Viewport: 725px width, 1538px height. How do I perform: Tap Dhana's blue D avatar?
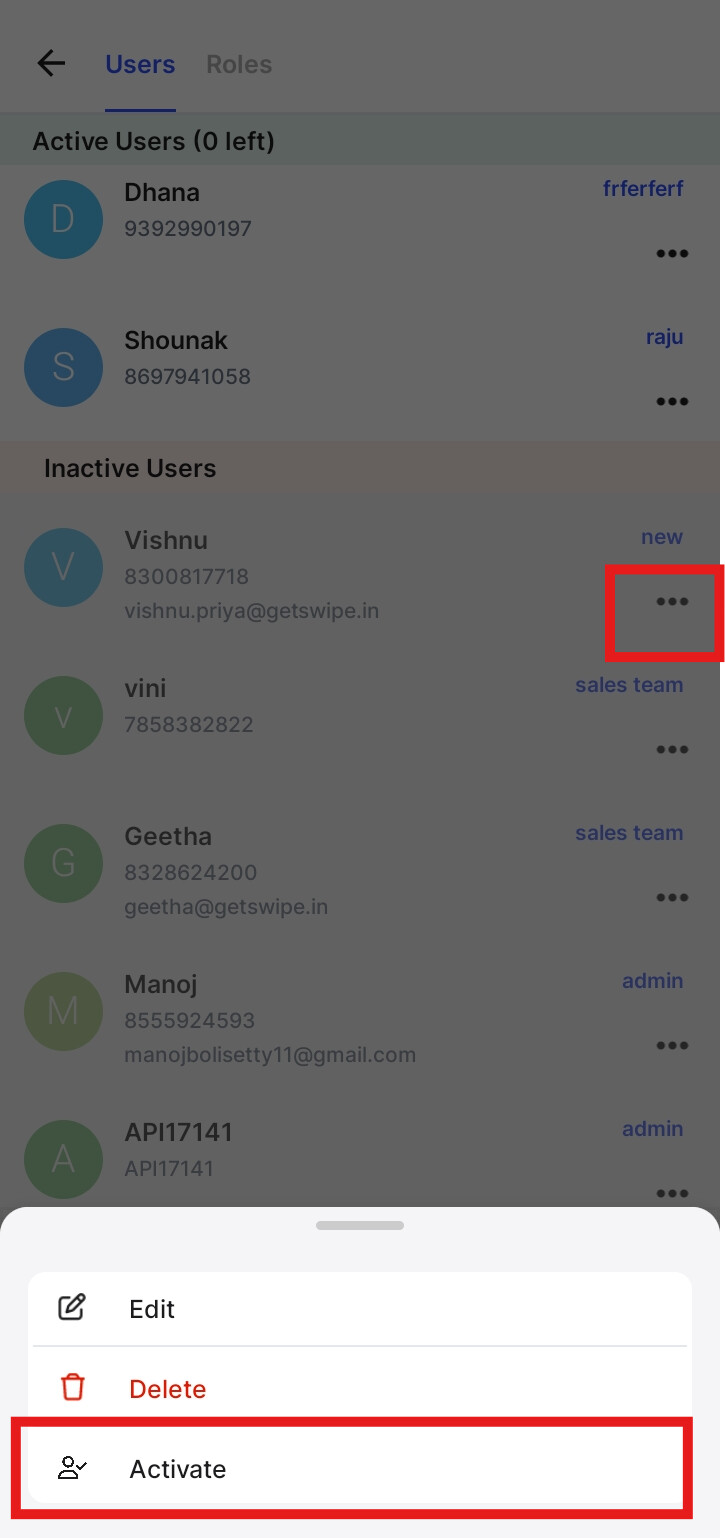[63, 219]
